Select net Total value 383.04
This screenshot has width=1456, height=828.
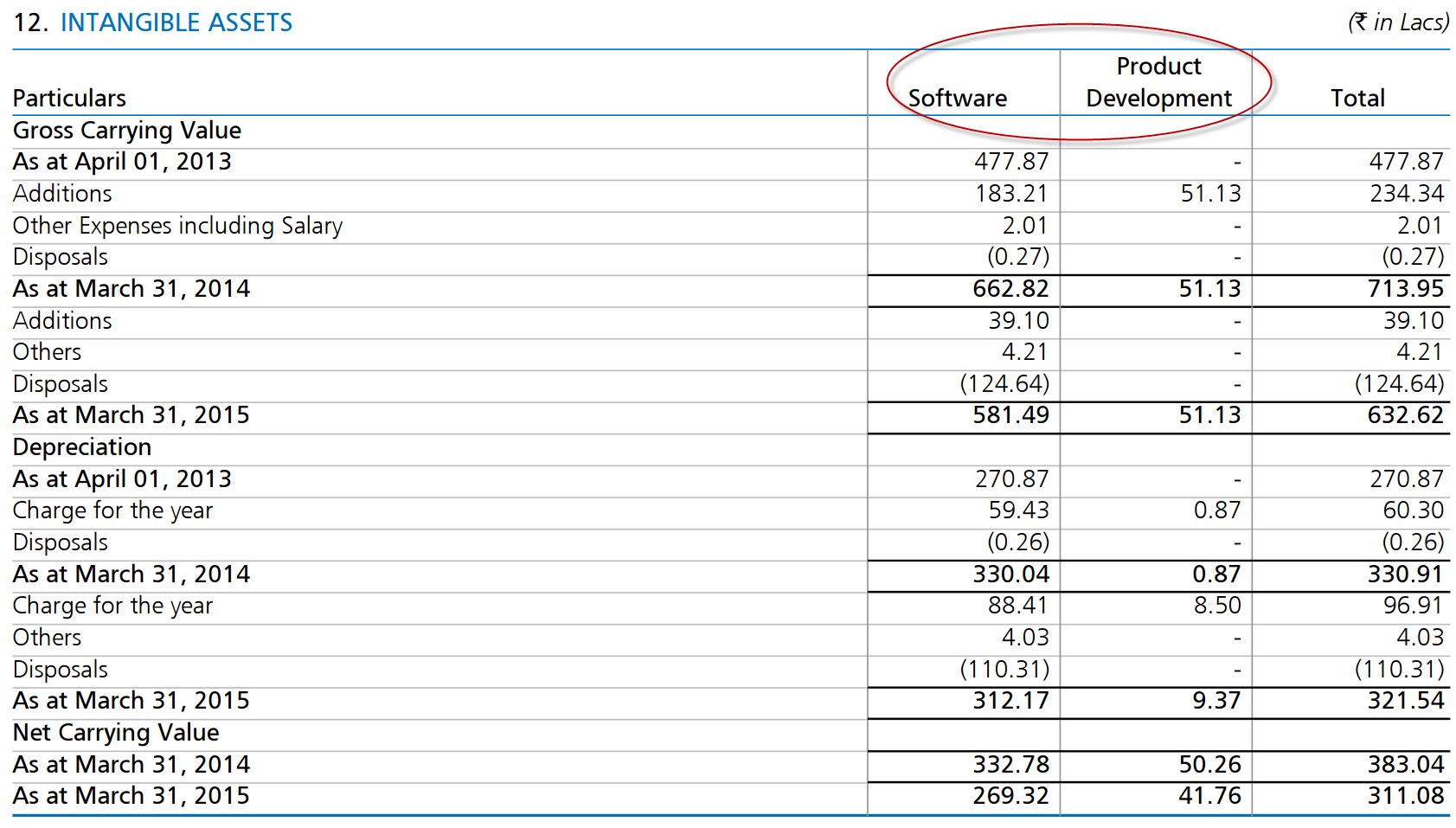pyautogui.click(x=1406, y=765)
